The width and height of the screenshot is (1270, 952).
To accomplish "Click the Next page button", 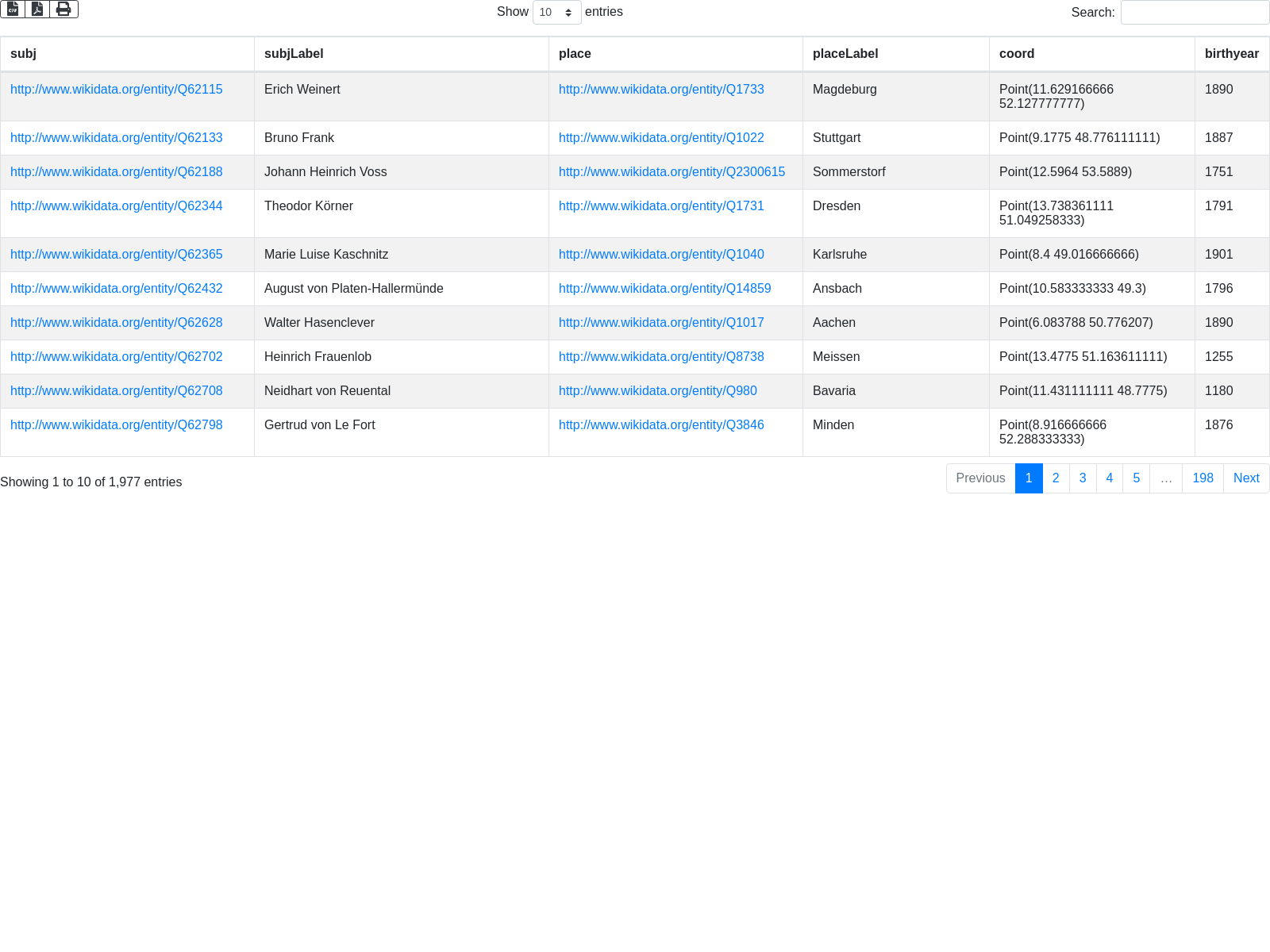I will click(x=1245, y=478).
